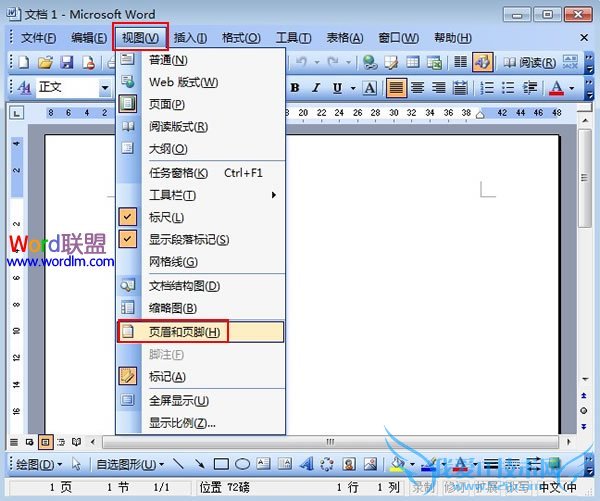Image resolution: width=600 pixels, height=501 pixels.
Task: Select the Oval drawing tool
Action: [242, 464]
